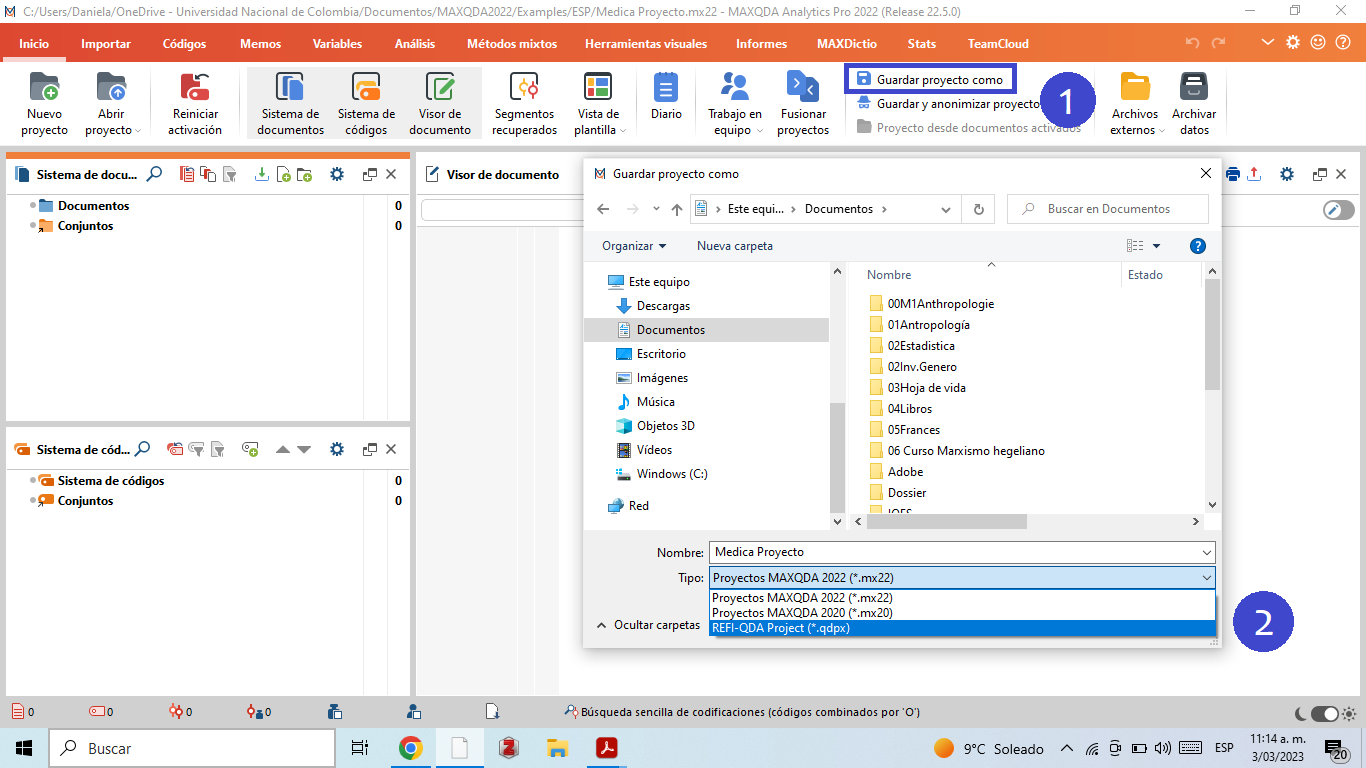Toggle the Sistema de documentos panel button
The height and width of the screenshot is (768, 1366).
pos(290,103)
